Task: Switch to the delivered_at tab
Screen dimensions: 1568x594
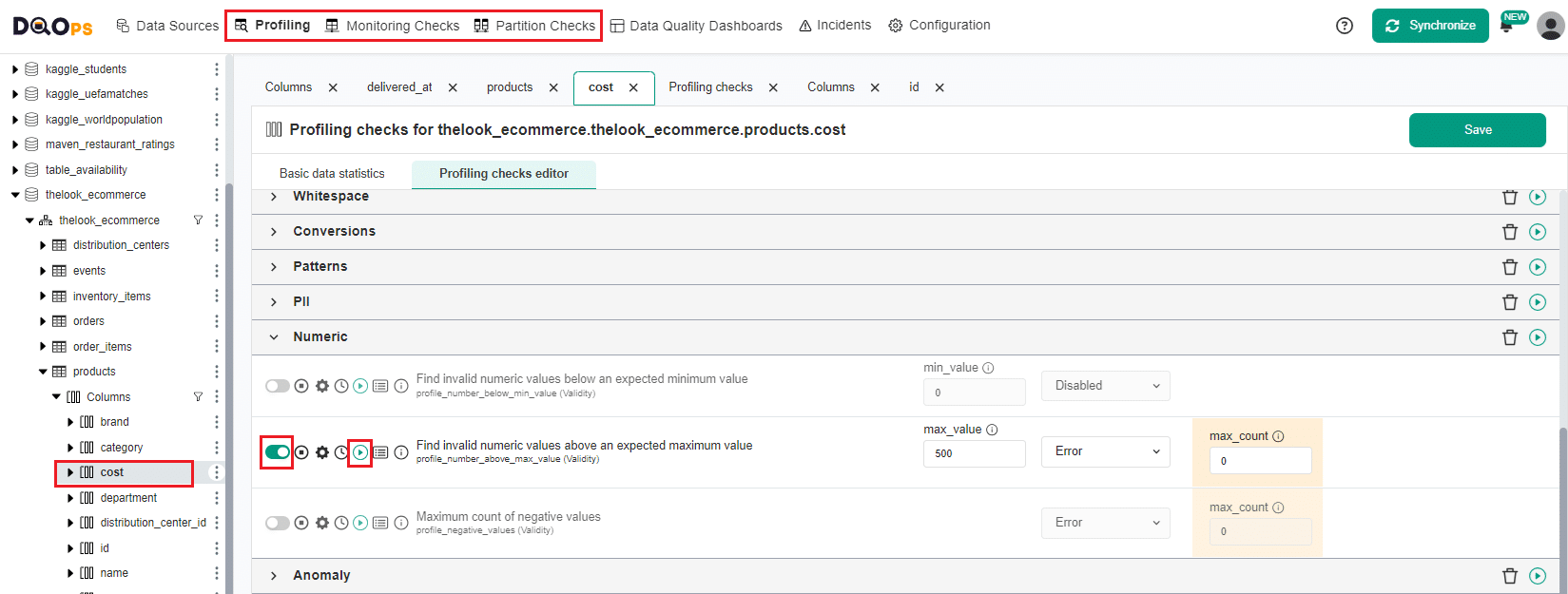Action: (399, 87)
